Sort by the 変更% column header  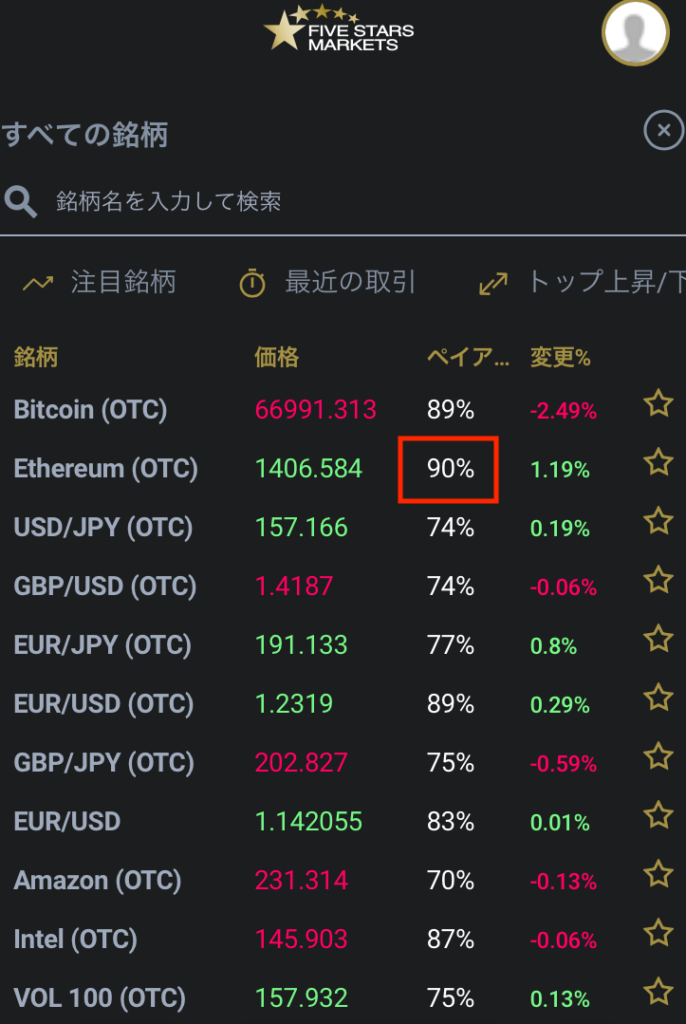pyautogui.click(x=560, y=357)
